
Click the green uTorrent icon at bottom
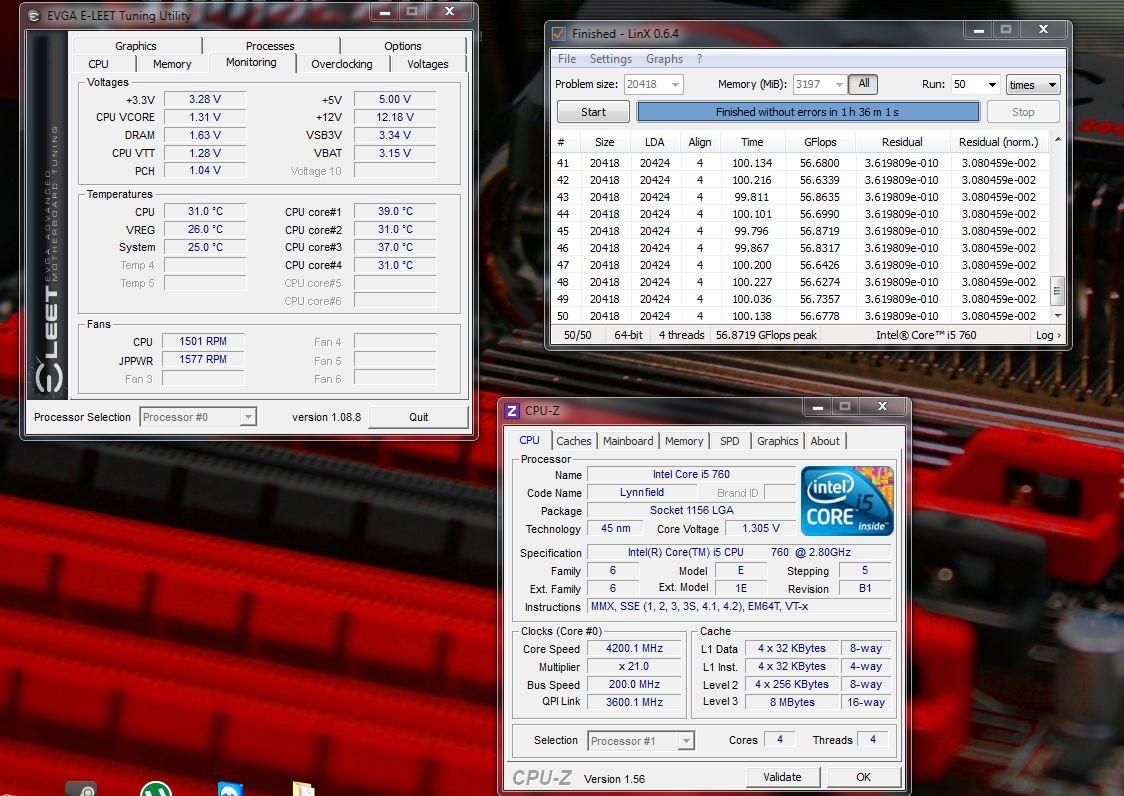point(156,788)
